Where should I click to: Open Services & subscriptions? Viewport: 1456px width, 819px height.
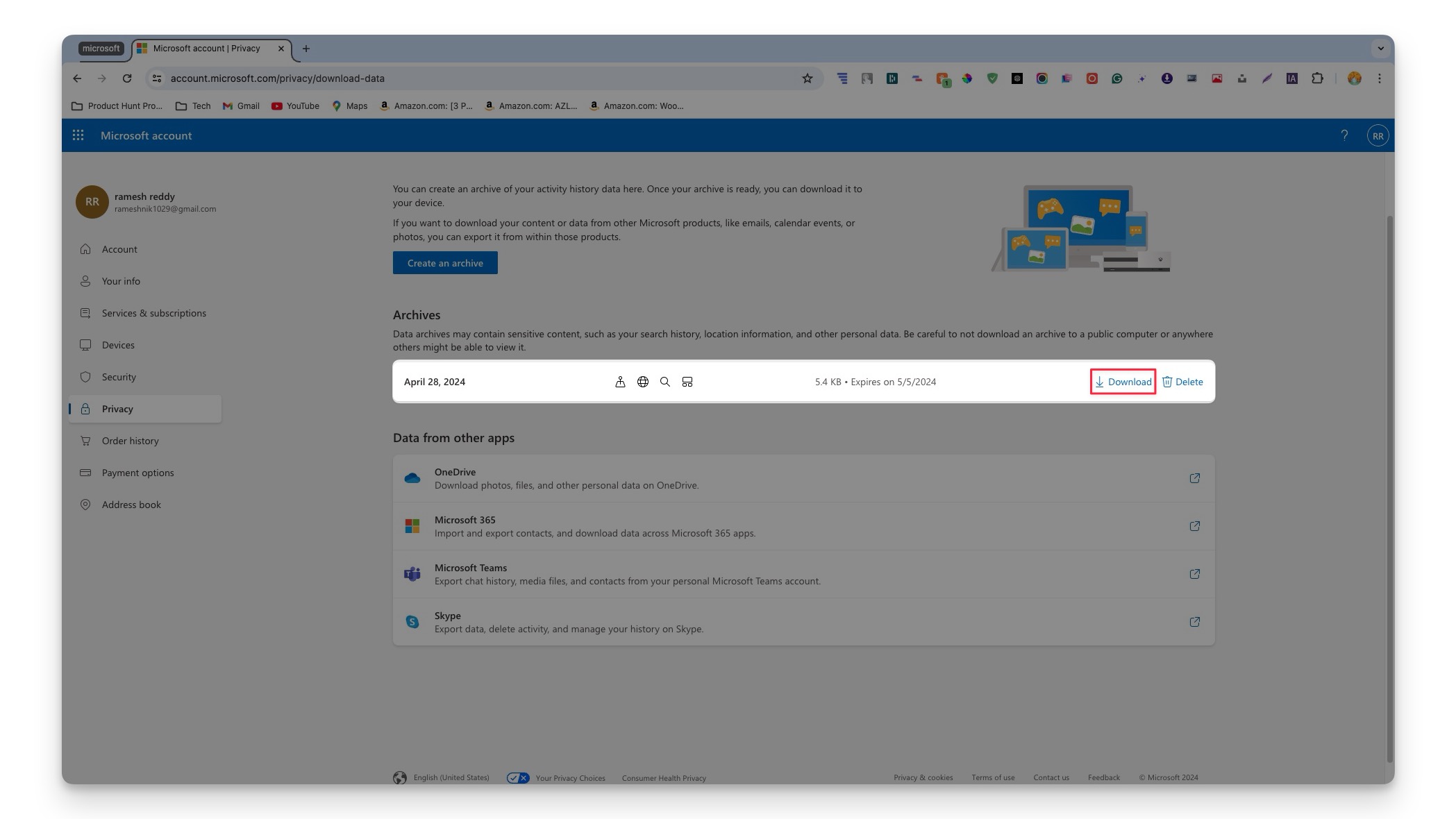click(x=144, y=313)
